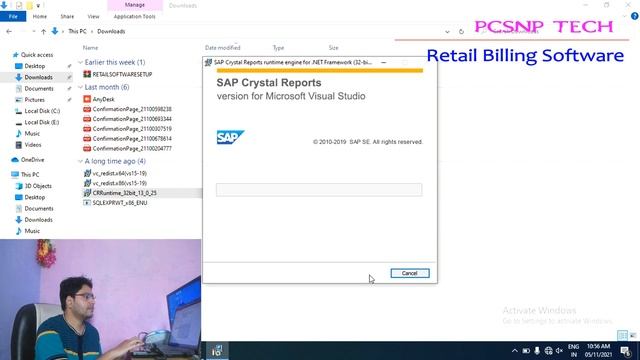The width and height of the screenshot is (640, 360).
Task: Open Documents under Quick access
Action: pos(39,89)
